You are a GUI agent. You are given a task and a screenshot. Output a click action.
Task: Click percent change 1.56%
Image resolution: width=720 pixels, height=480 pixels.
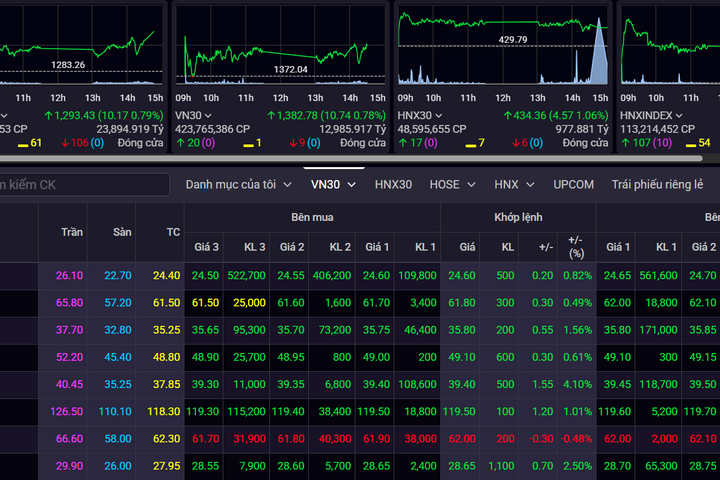pos(578,330)
